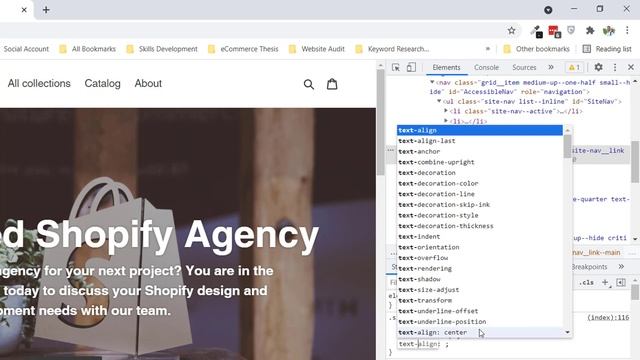Close the current browser tab

[x=24, y=10]
